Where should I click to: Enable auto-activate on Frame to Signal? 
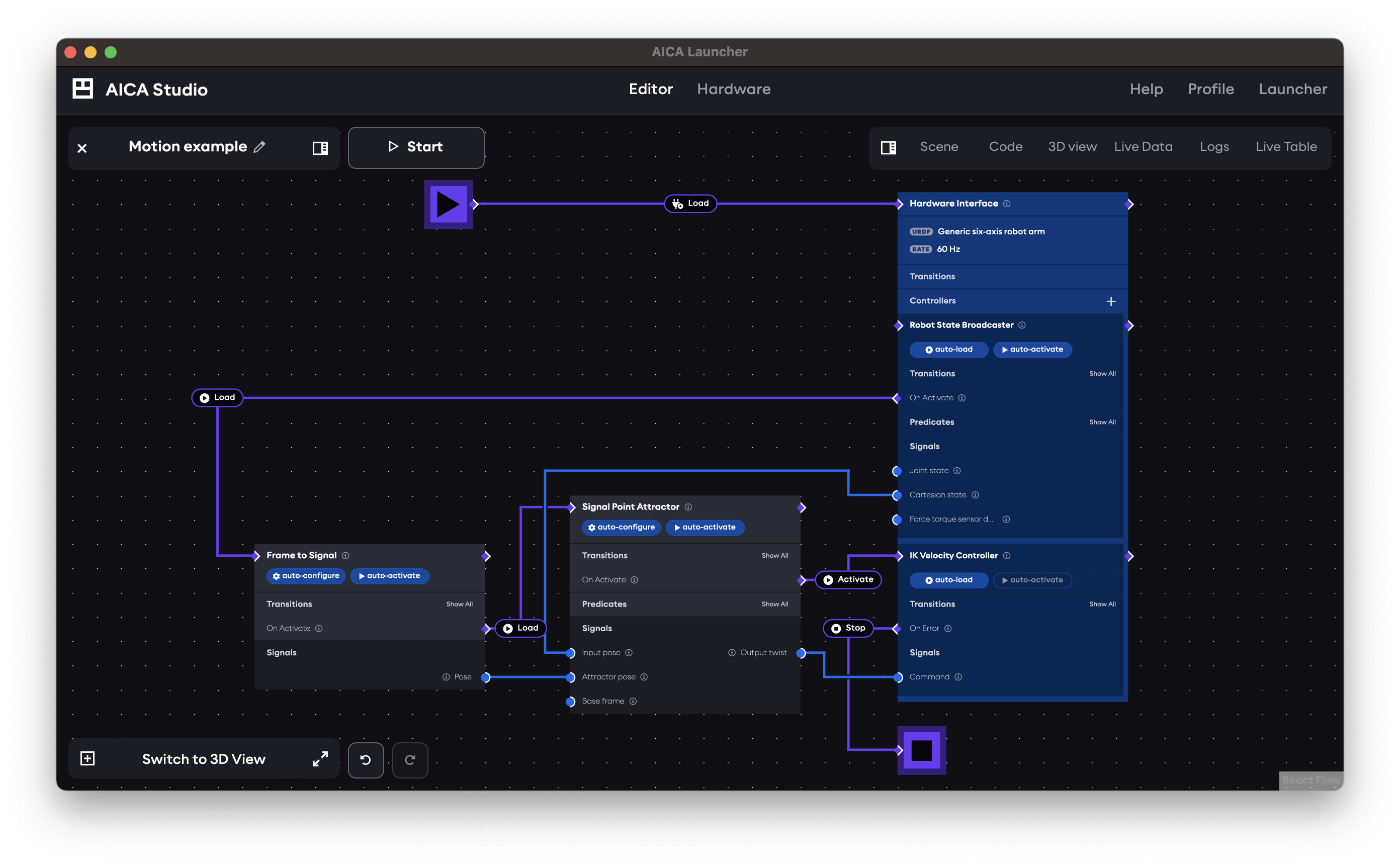pyautogui.click(x=389, y=576)
